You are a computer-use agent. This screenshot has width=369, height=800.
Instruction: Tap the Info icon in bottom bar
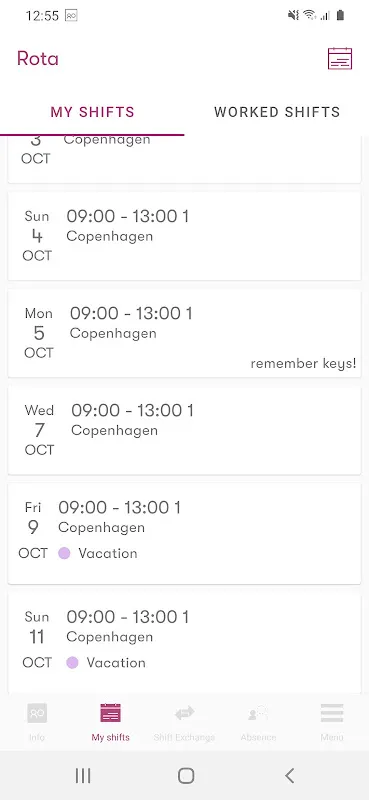[x=37, y=713]
